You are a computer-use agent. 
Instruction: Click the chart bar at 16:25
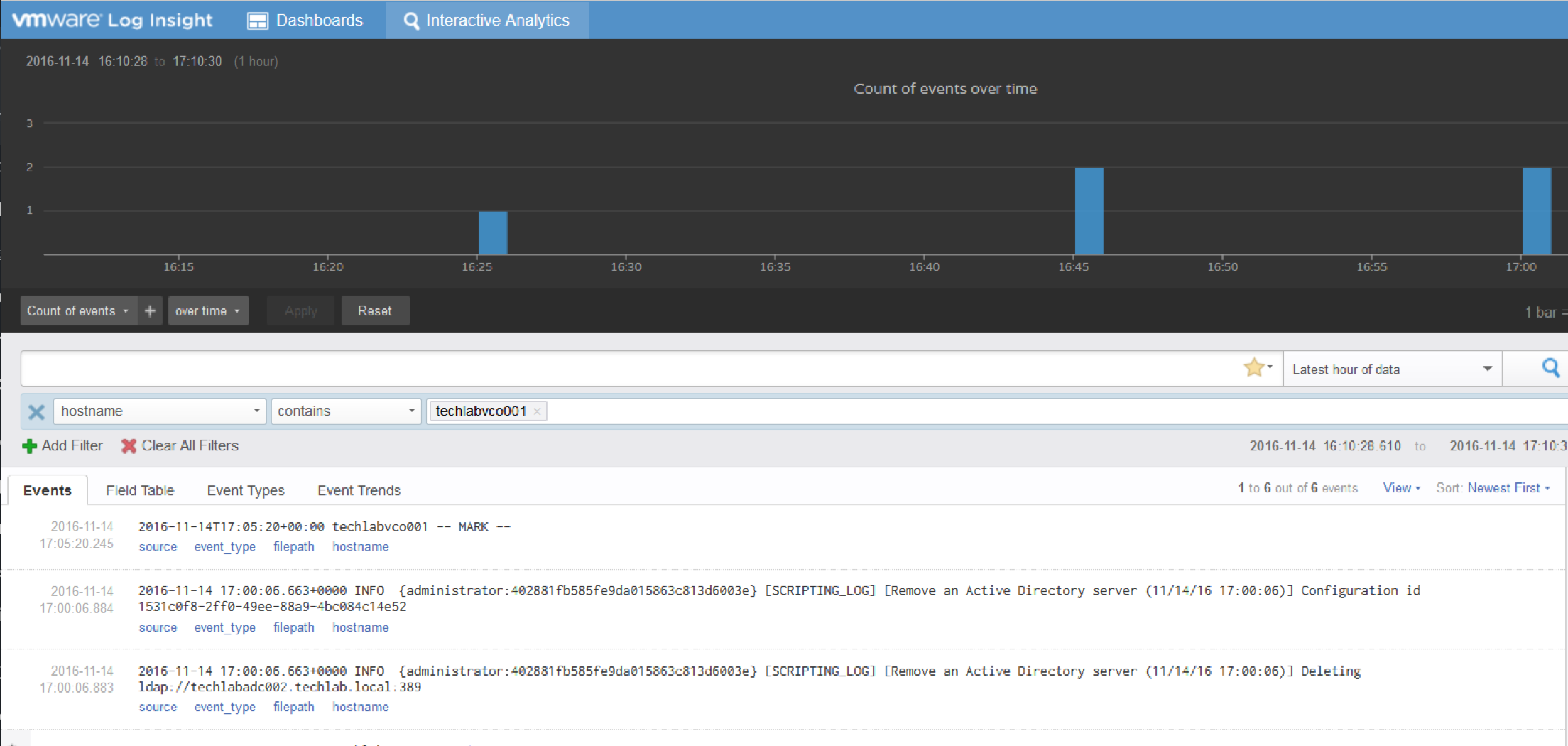coord(493,232)
